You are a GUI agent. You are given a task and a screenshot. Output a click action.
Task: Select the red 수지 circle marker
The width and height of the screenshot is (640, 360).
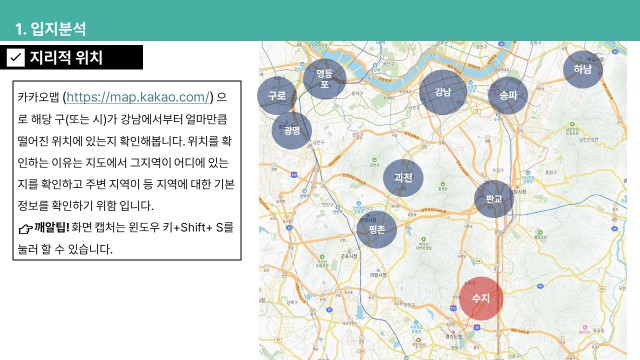(x=481, y=298)
